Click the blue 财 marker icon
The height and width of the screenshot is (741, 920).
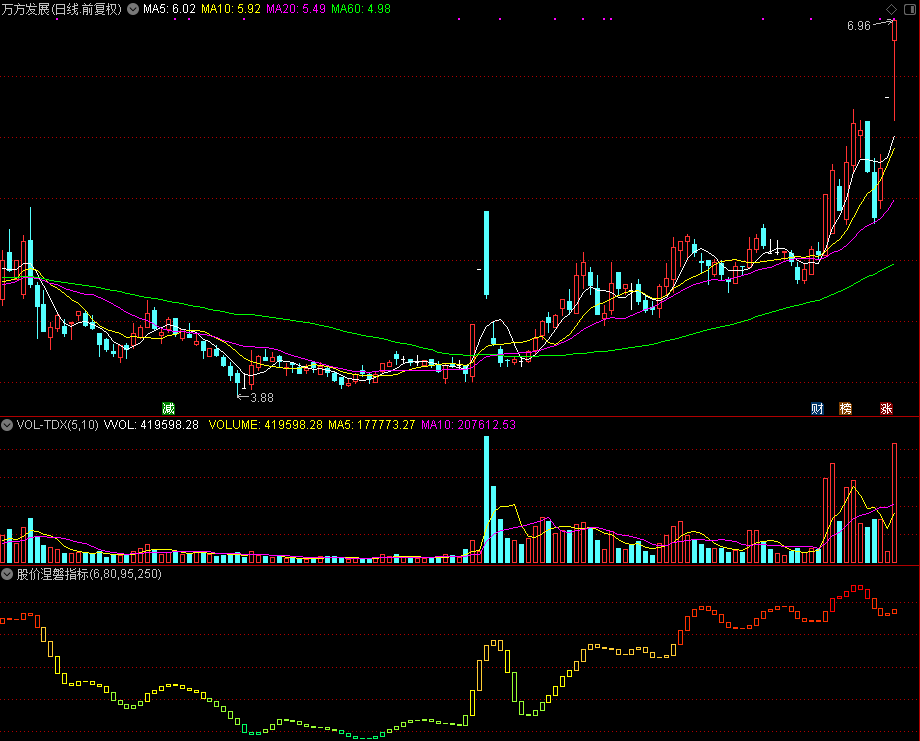(817, 408)
